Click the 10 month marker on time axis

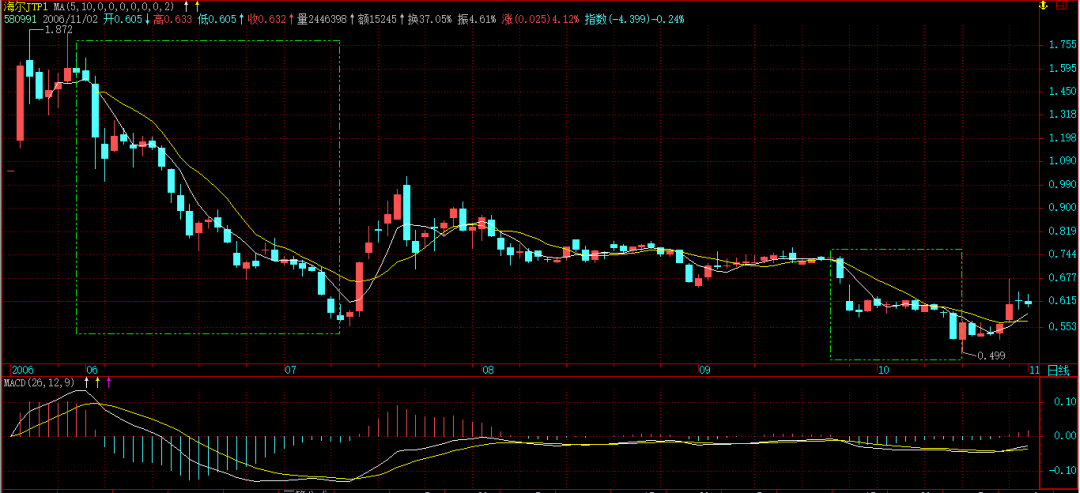884,370
